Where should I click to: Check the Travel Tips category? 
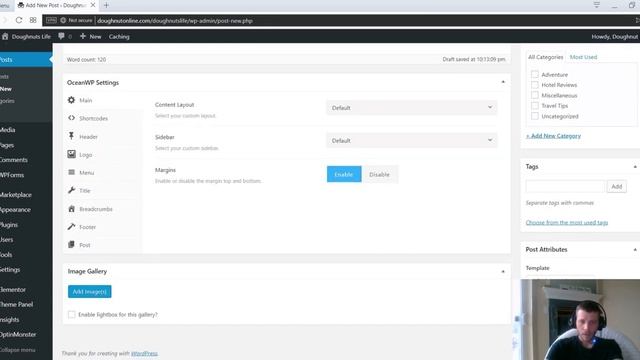click(535, 106)
